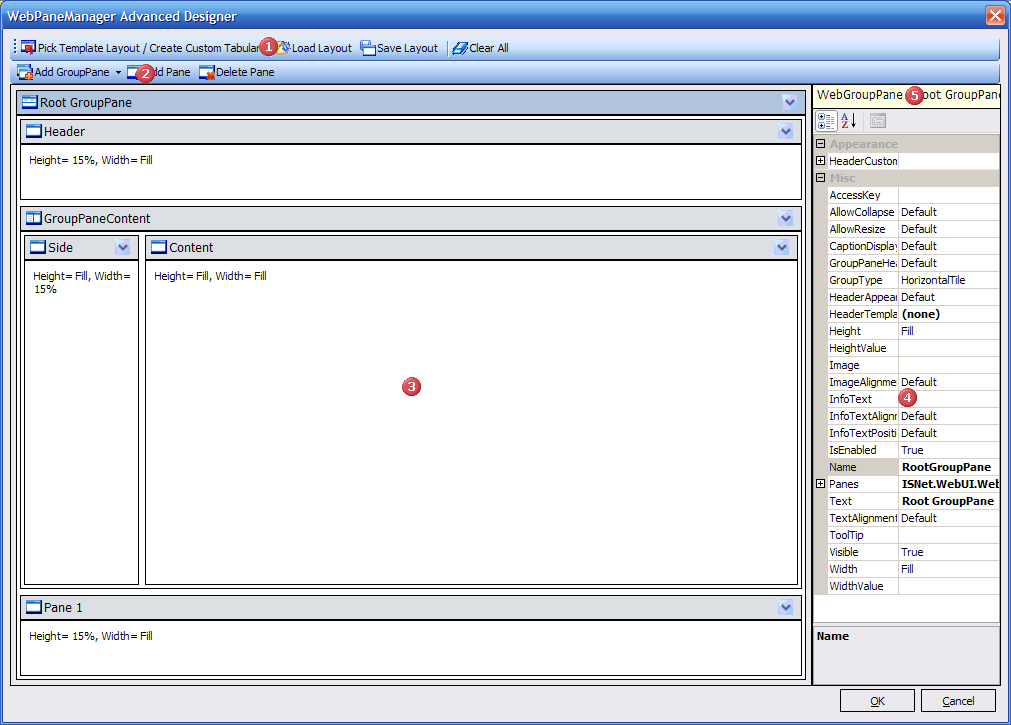1011x725 pixels.
Task: Click the Clear All eraser icon
Action: click(460, 48)
